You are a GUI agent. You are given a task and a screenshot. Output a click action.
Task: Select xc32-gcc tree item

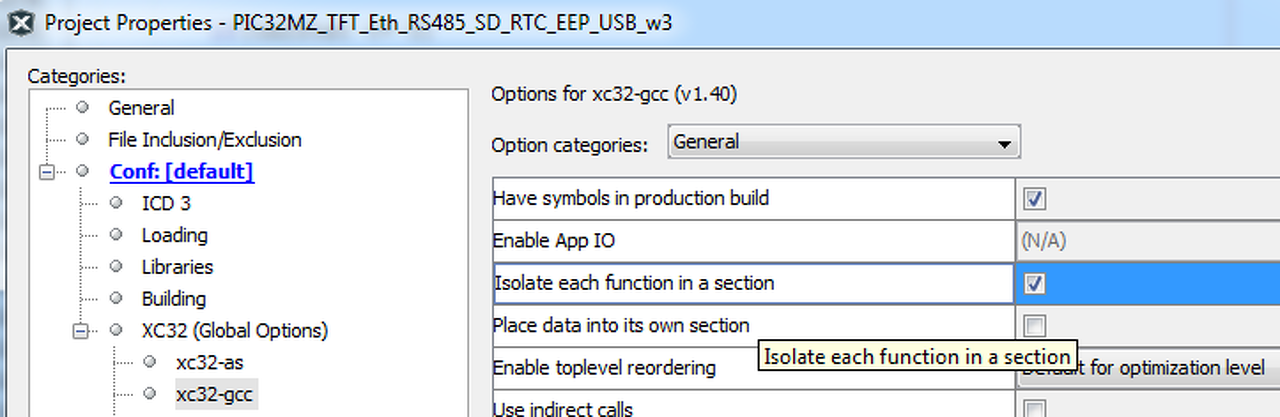214,394
